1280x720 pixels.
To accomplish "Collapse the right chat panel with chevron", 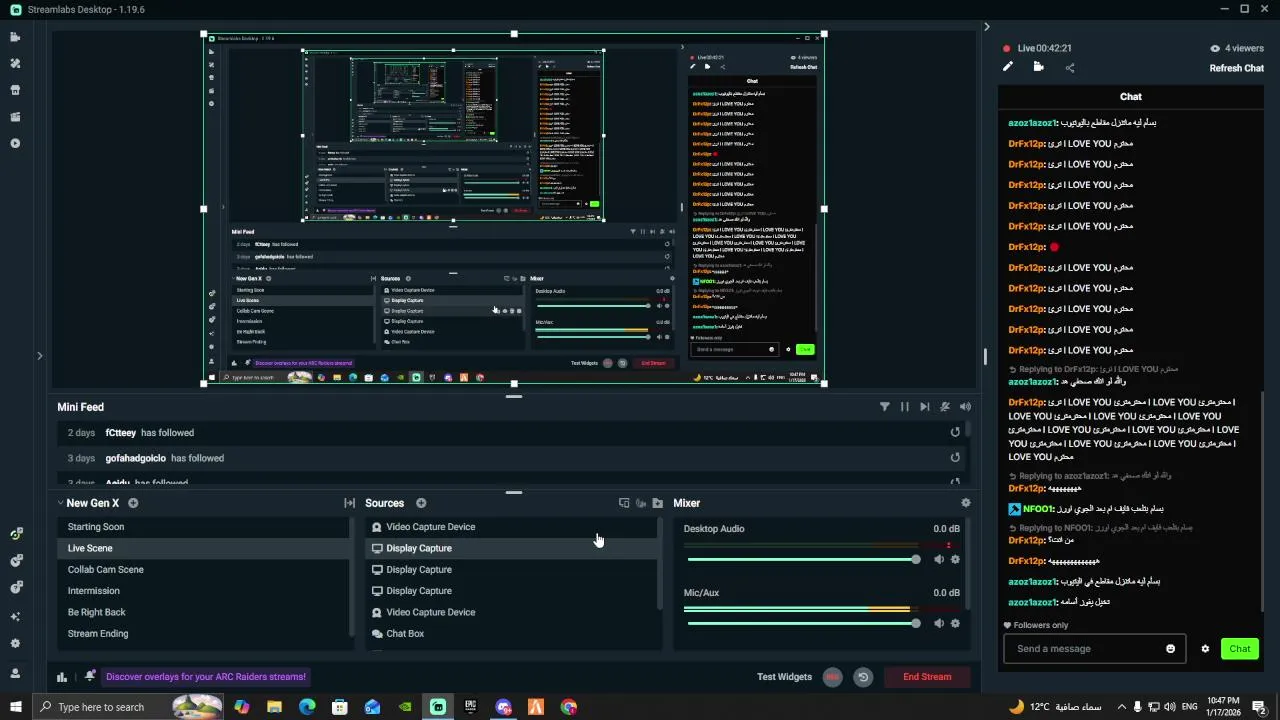I will tap(986, 27).
